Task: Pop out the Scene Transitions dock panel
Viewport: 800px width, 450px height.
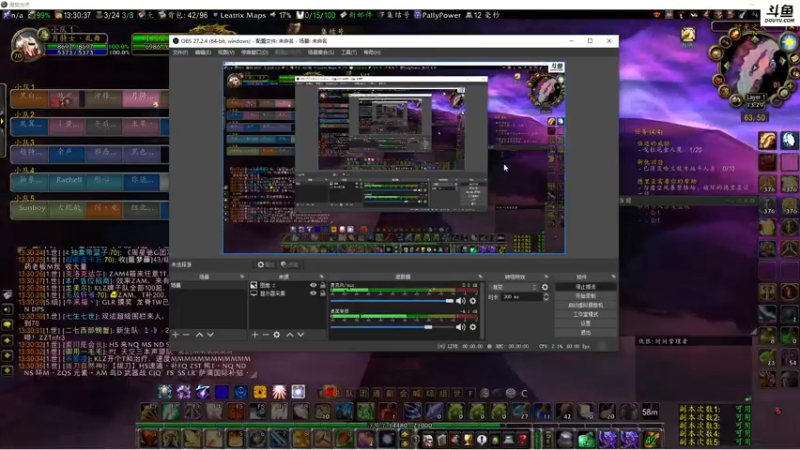Action: 546,277
